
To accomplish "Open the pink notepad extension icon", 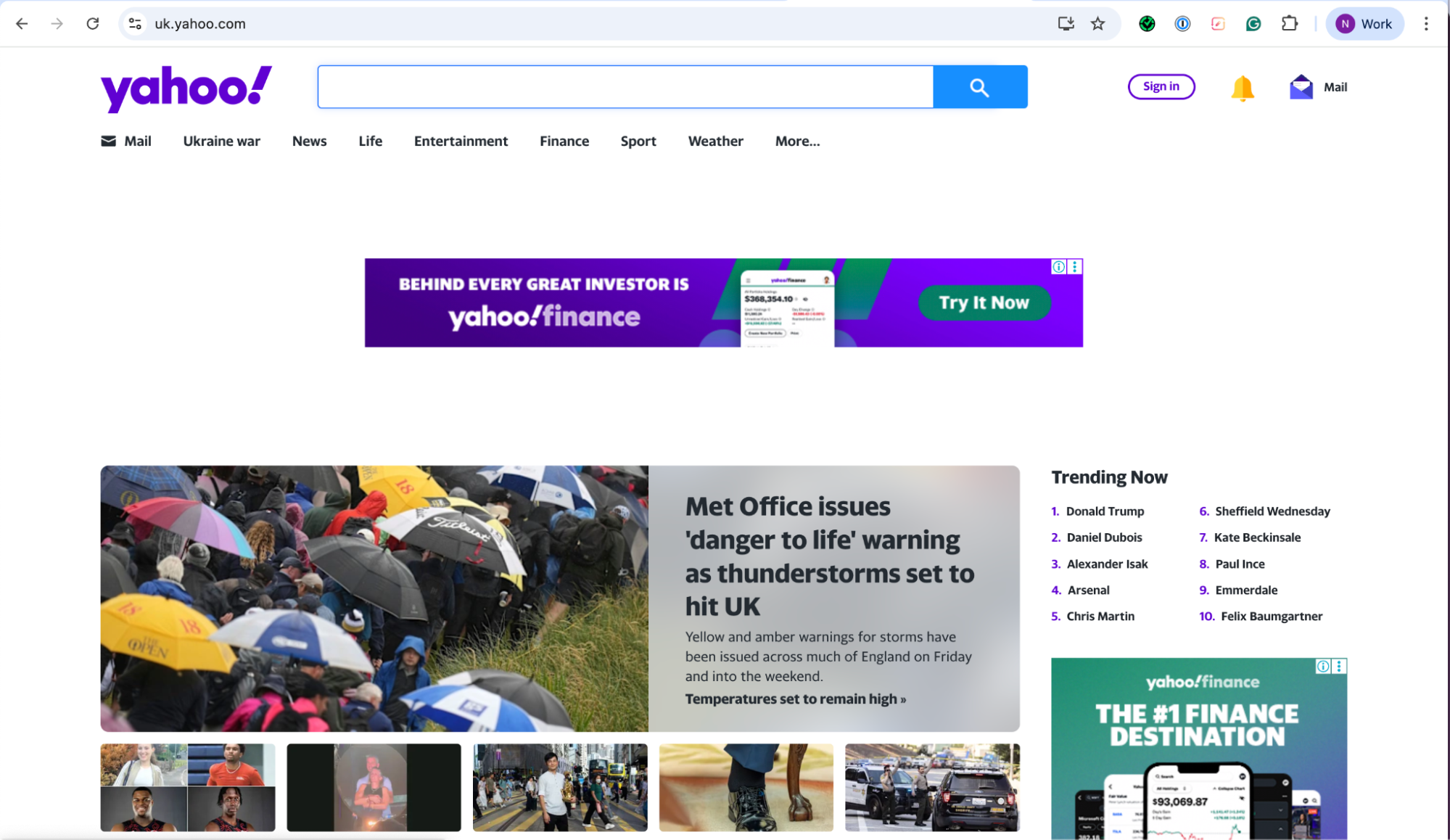I will (x=1218, y=24).
